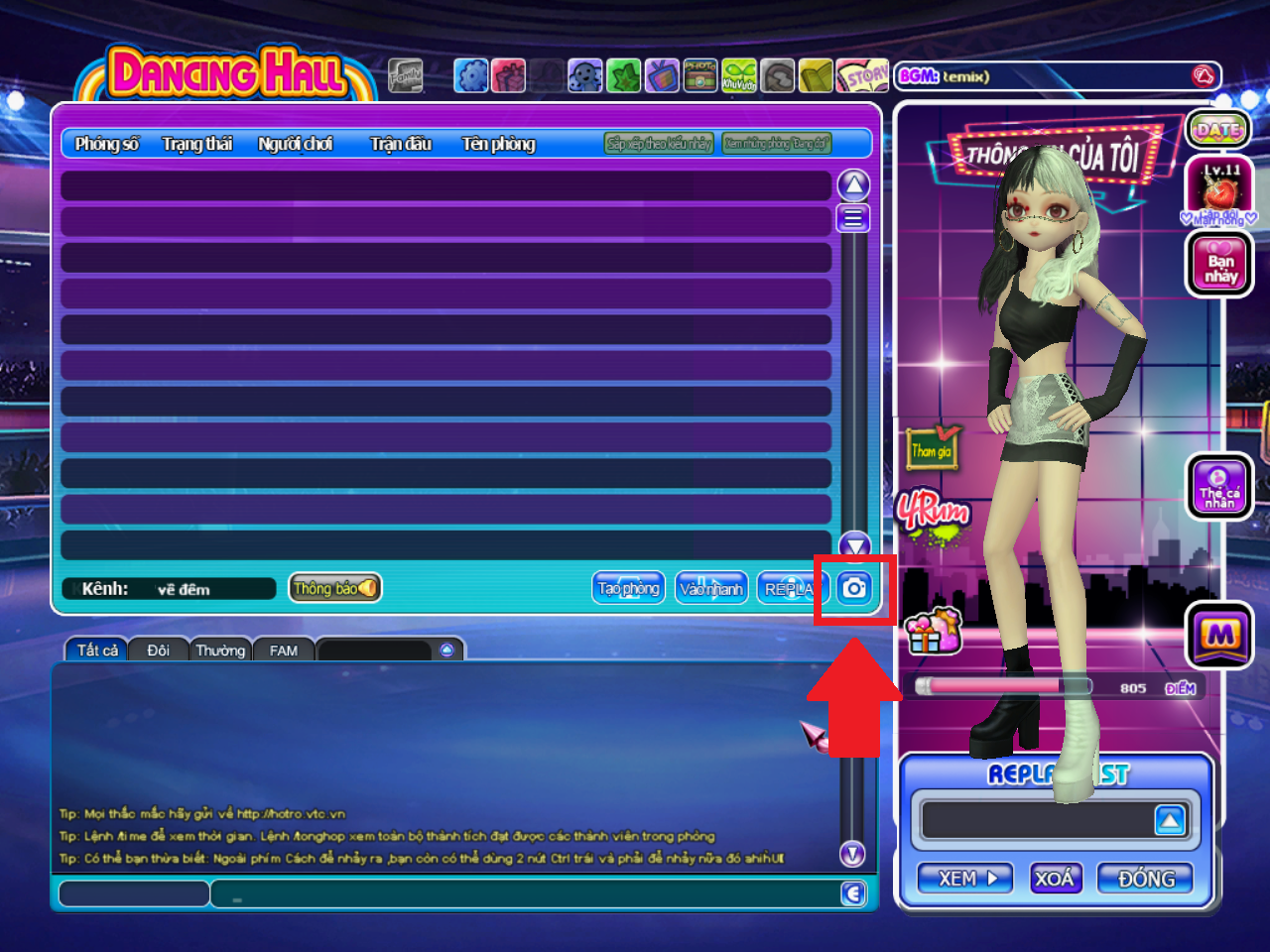Viewport: 1270px width, 952px height.
Task: Click the list menu icon on room scrollbar
Action: [x=853, y=218]
